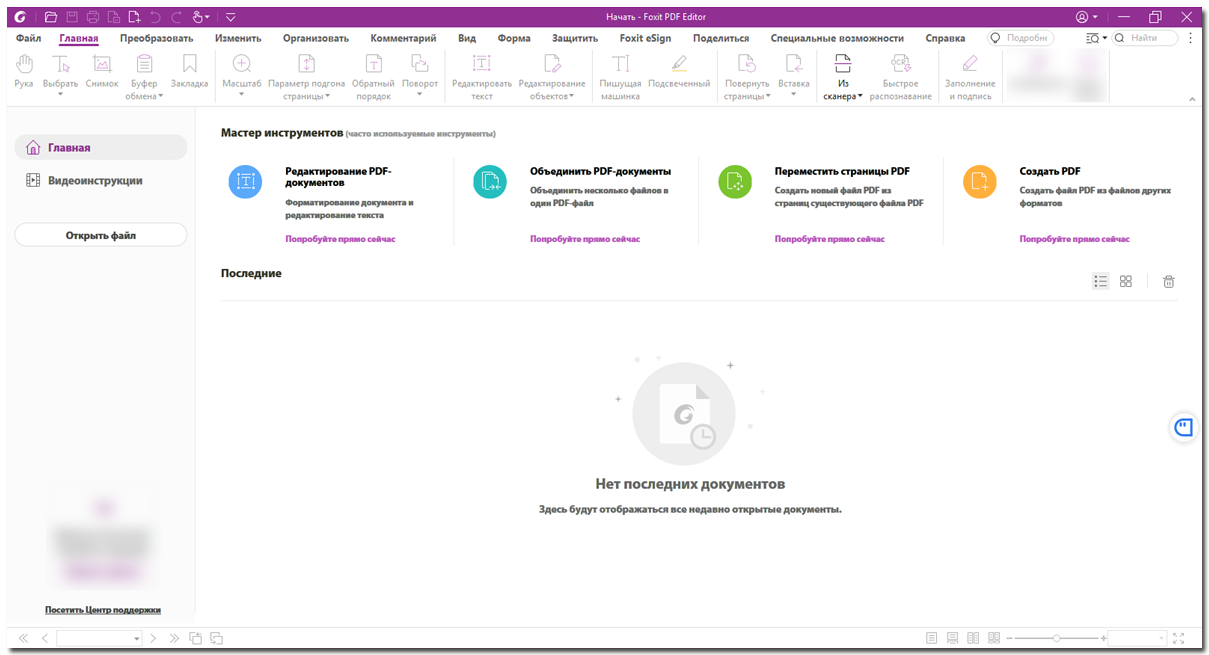The image size is (1209, 655).
Task: Click the Snapshot (Снимок) tool icon
Action: [x=101, y=67]
